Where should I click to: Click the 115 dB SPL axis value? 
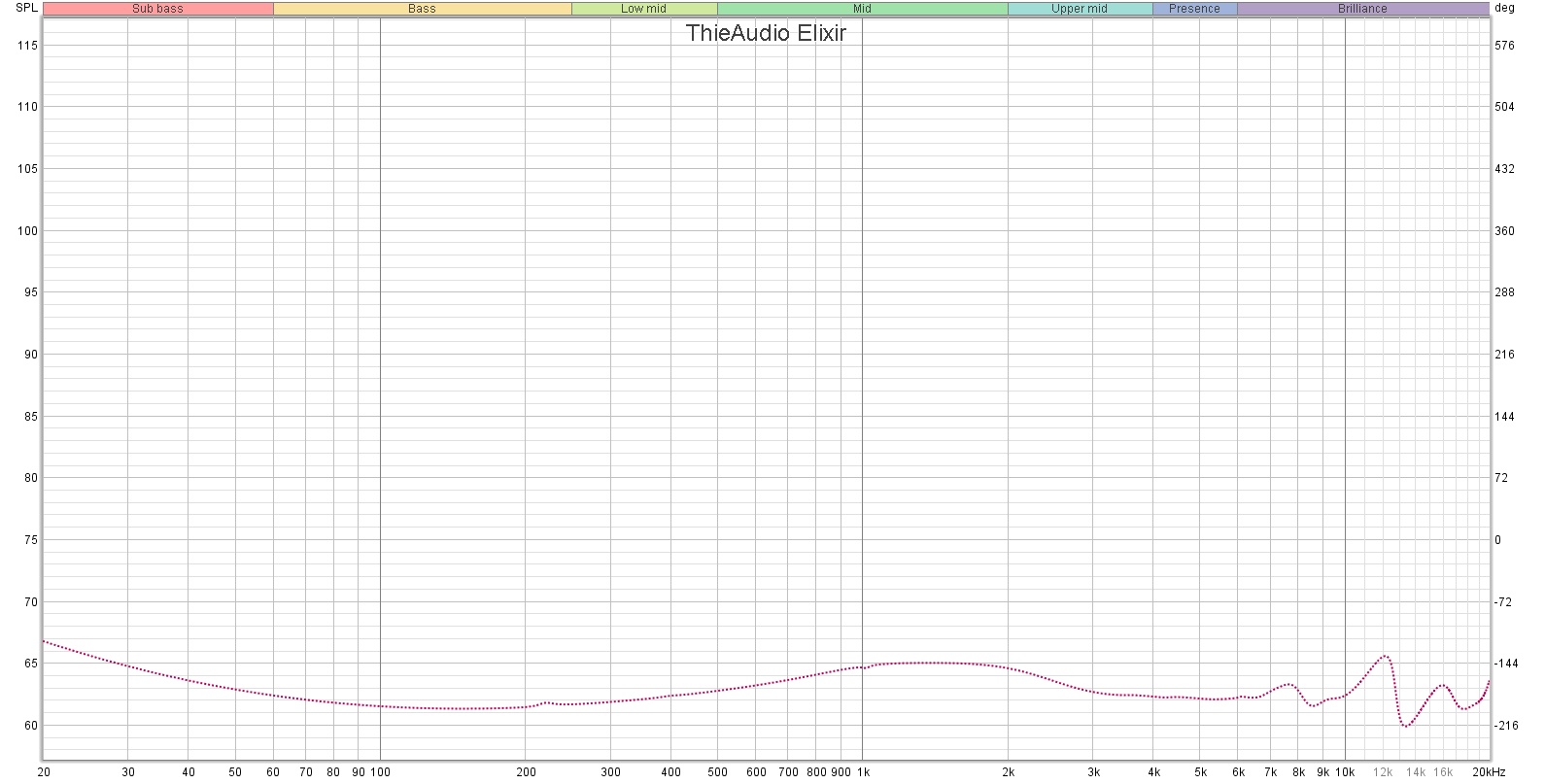[x=27, y=46]
